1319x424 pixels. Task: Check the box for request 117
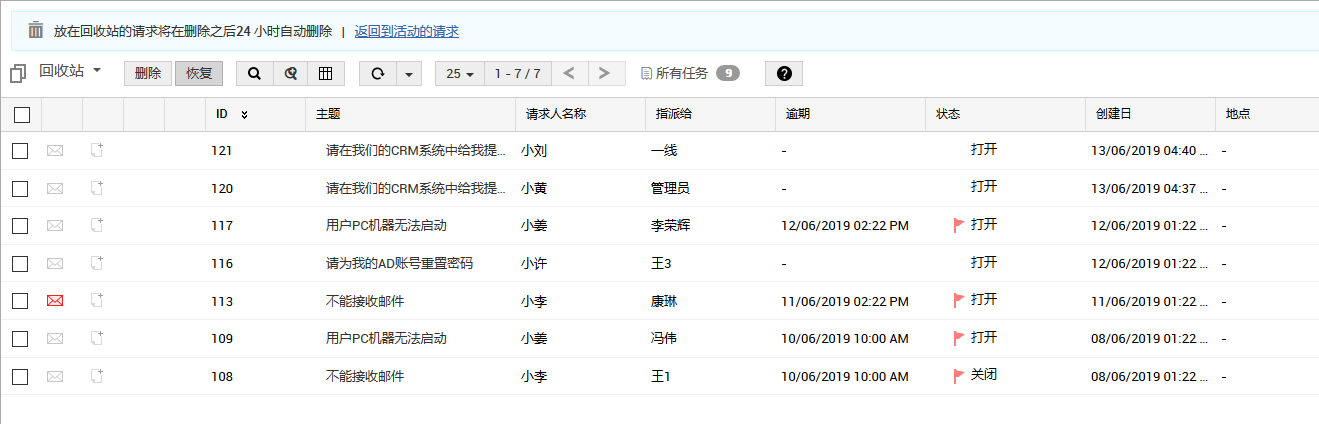click(x=20, y=226)
